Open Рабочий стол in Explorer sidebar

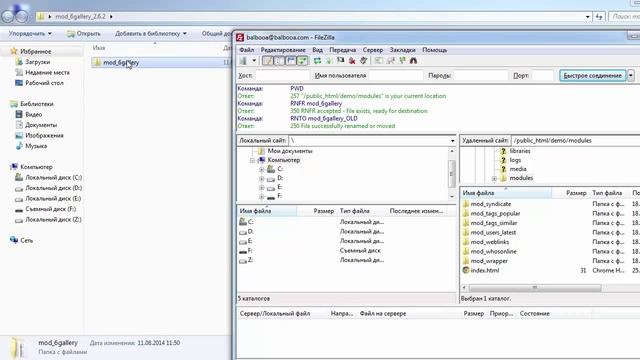coord(44,83)
